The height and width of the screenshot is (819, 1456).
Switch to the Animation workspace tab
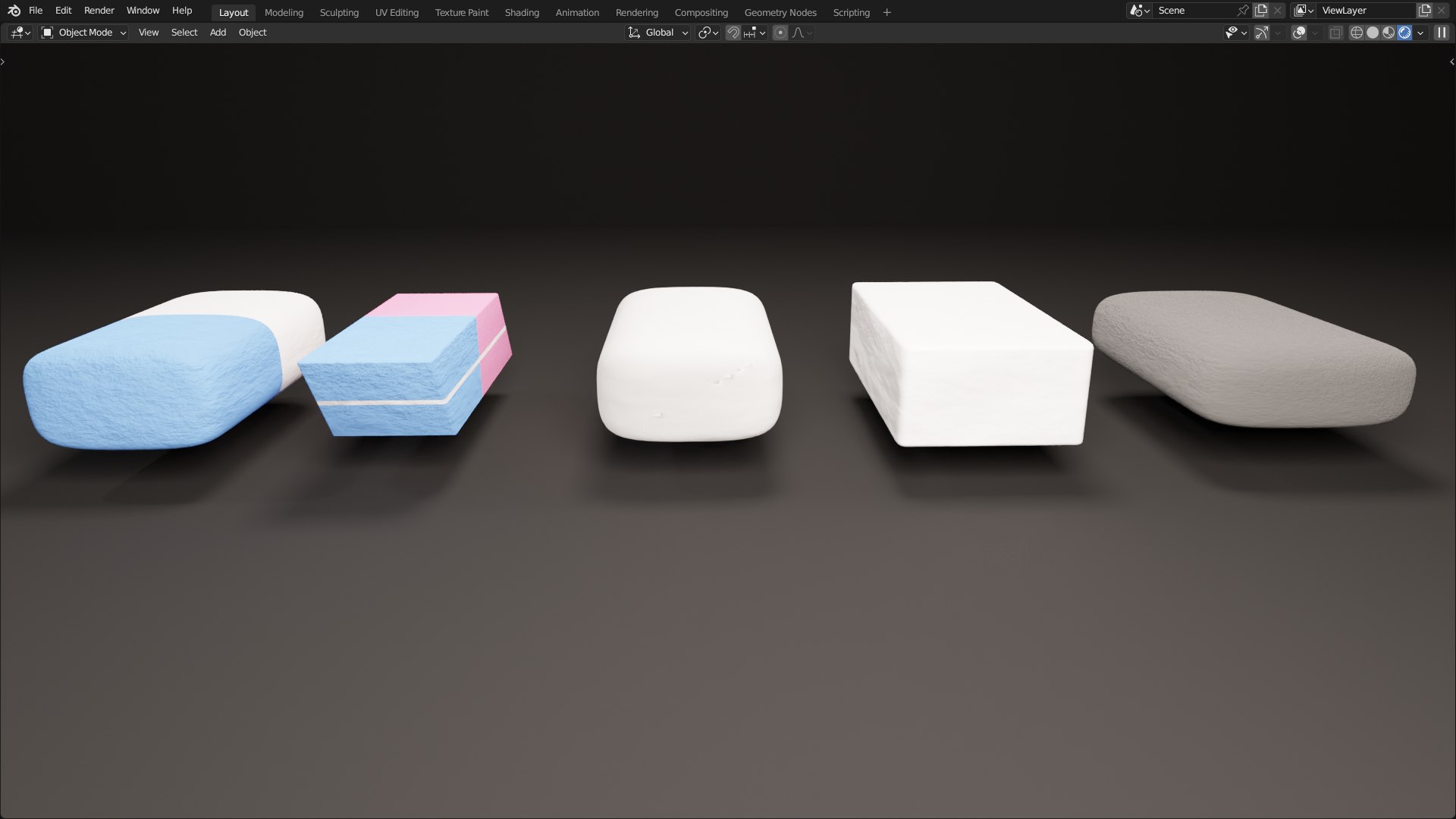coord(577,12)
